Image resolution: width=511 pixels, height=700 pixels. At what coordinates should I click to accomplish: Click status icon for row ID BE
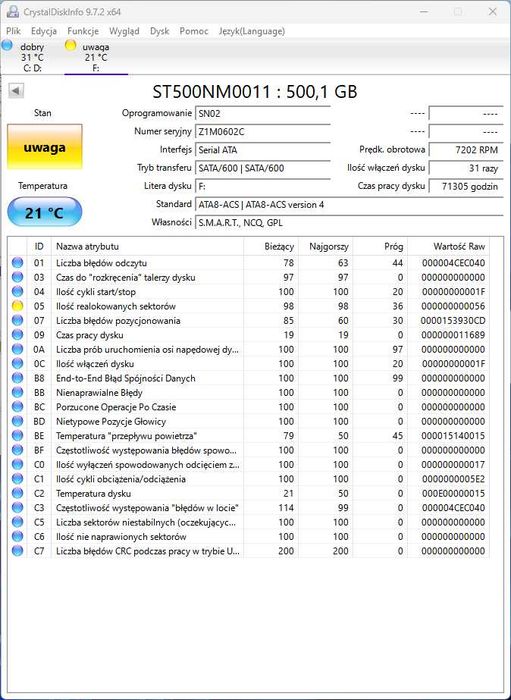[x=17, y=436]
